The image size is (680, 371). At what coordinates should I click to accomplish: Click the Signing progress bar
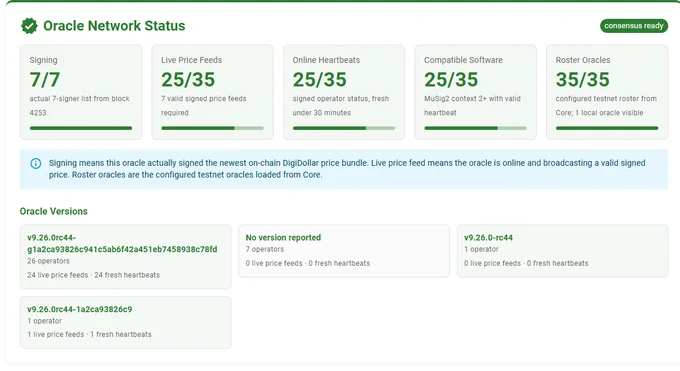click(x=81, y=128)
